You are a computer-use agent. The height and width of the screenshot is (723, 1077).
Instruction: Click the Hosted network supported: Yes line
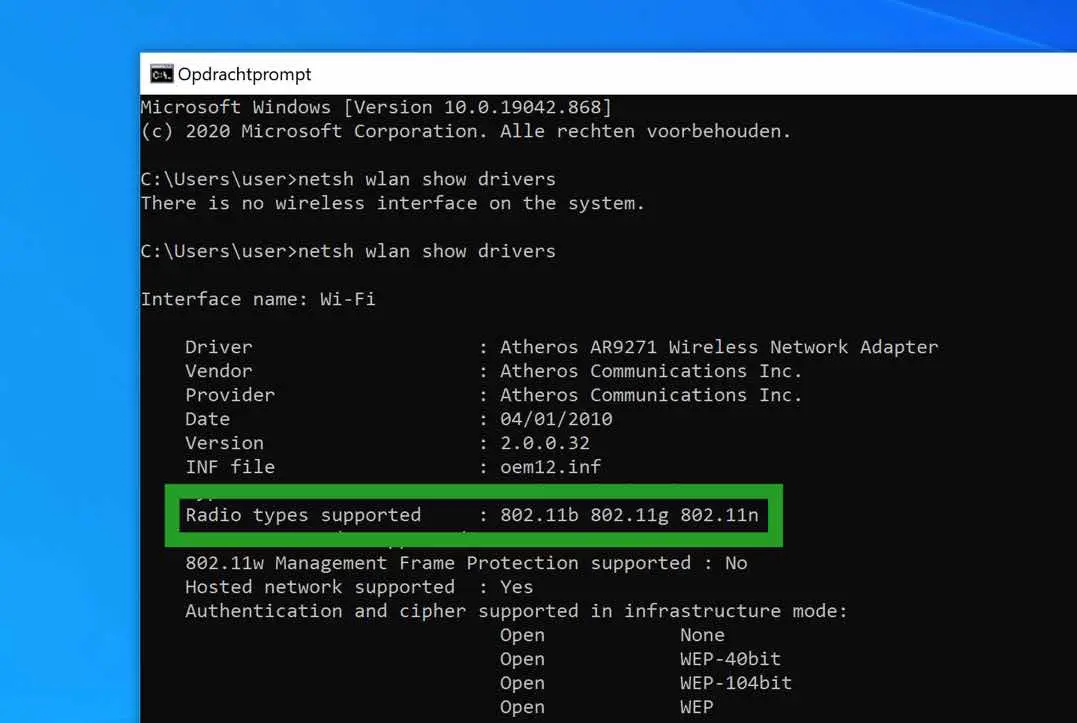click(359, 587)
